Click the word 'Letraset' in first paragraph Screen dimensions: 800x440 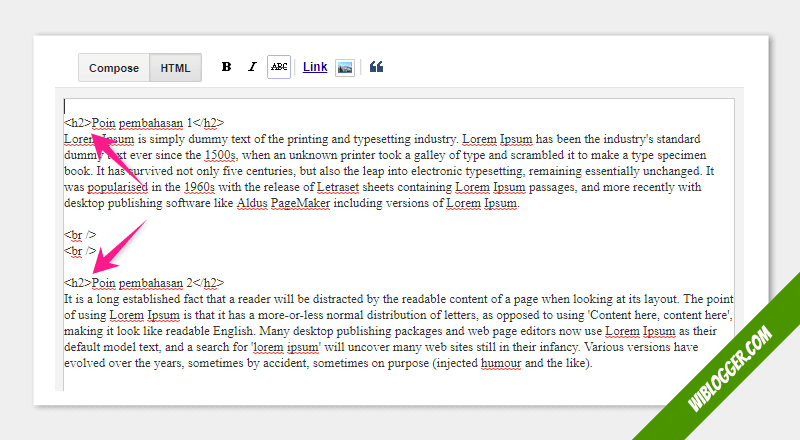338,187
